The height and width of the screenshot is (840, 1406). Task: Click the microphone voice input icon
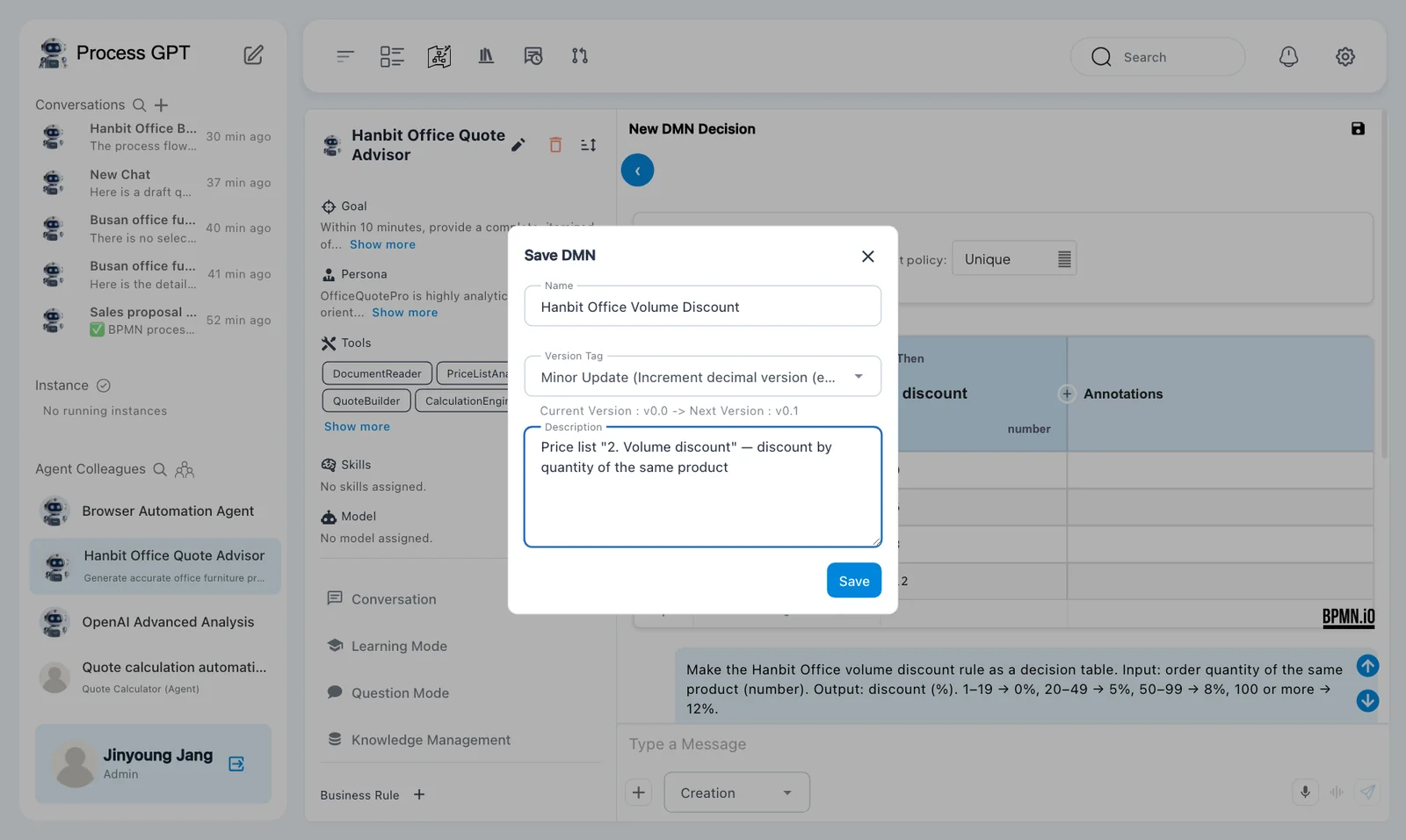(1305, 792)
